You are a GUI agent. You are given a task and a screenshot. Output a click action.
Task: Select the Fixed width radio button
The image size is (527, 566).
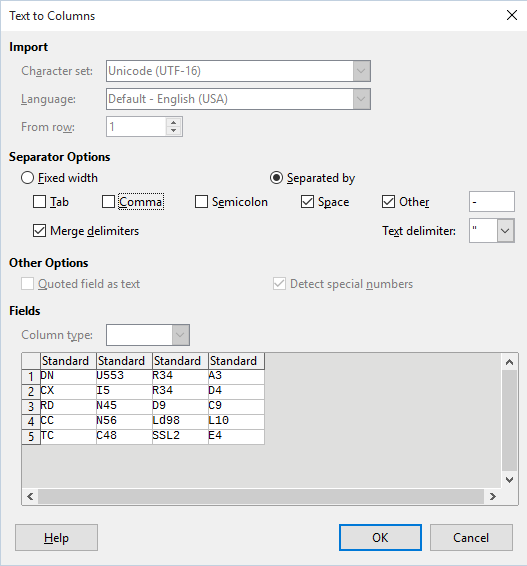[27, 178]
